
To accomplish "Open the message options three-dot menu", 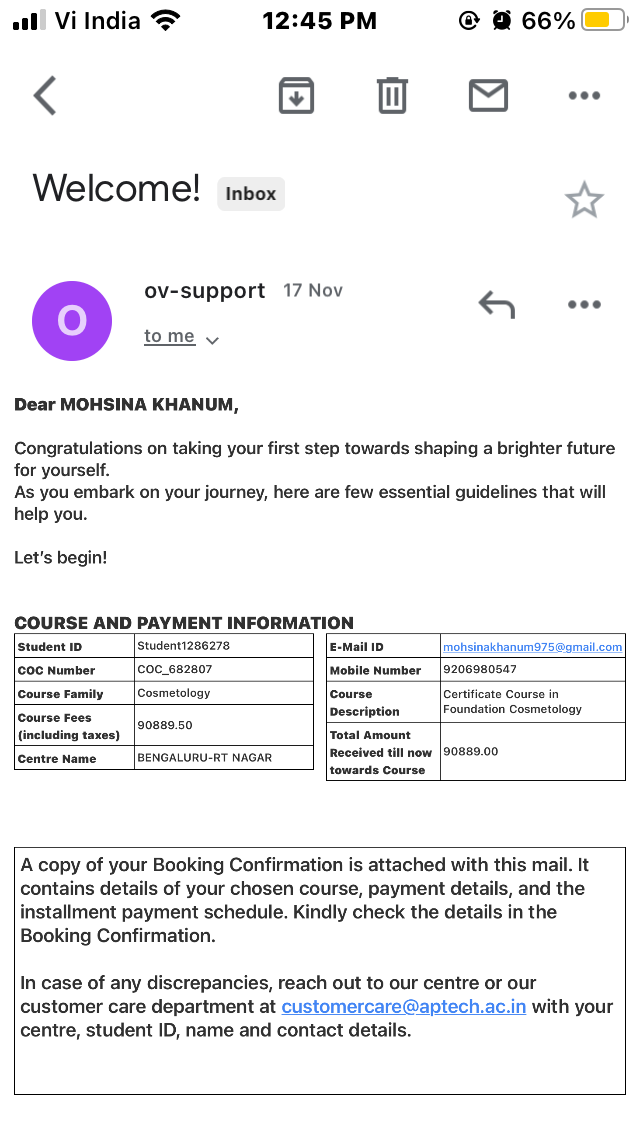I will 584,304.
